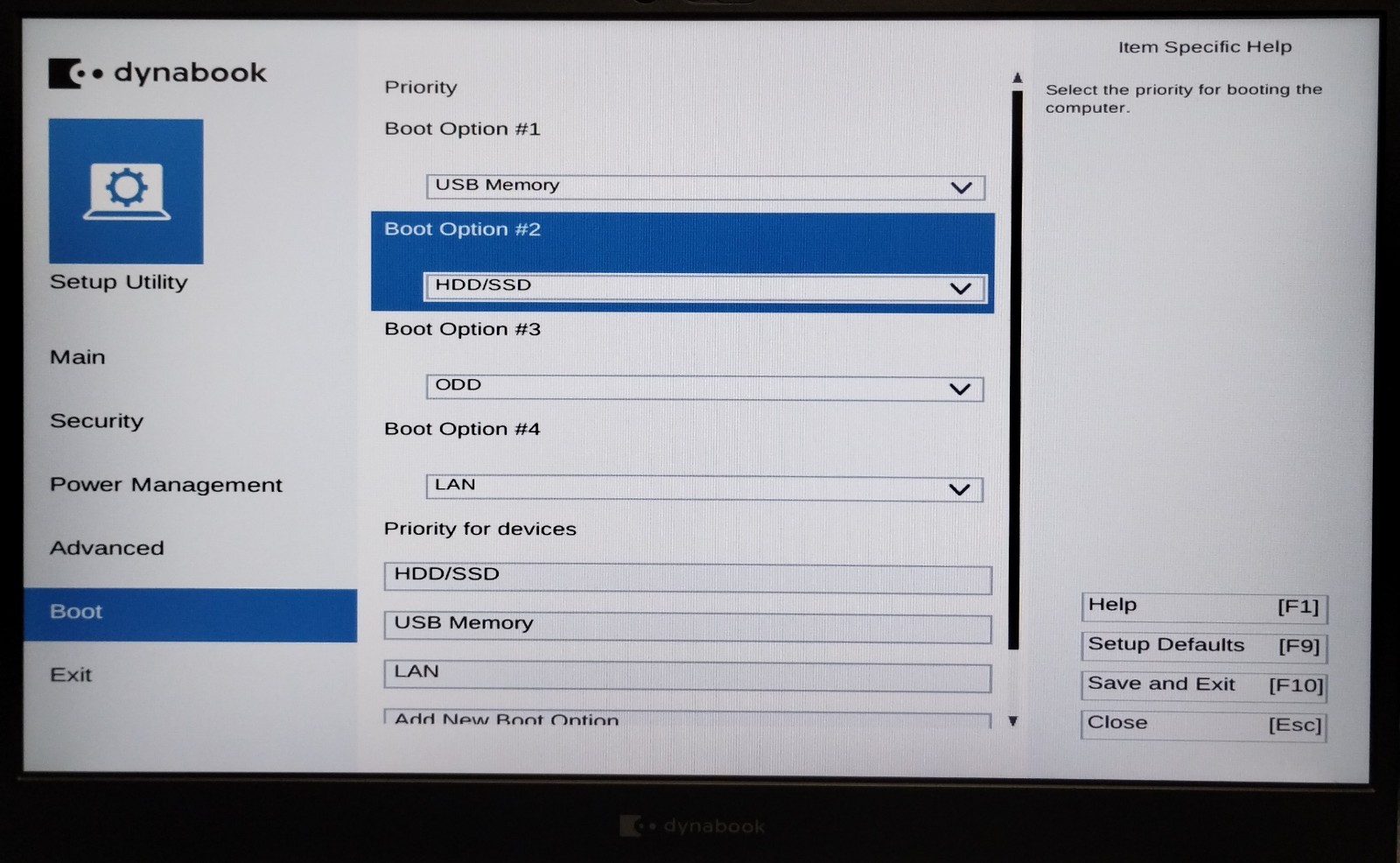Click the dynabook logo in the sidebar

(x=157, y=73)
